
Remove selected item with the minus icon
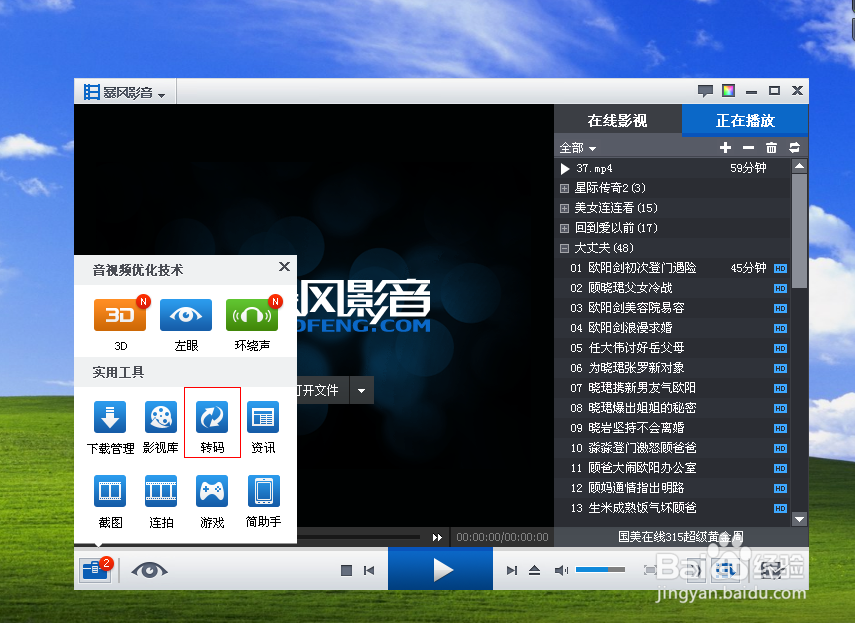click(x=748, y=147)
